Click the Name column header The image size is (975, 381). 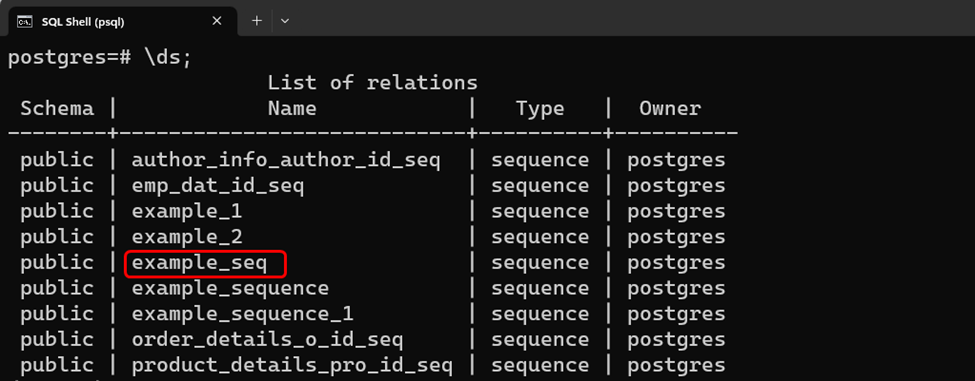(292, 109)
